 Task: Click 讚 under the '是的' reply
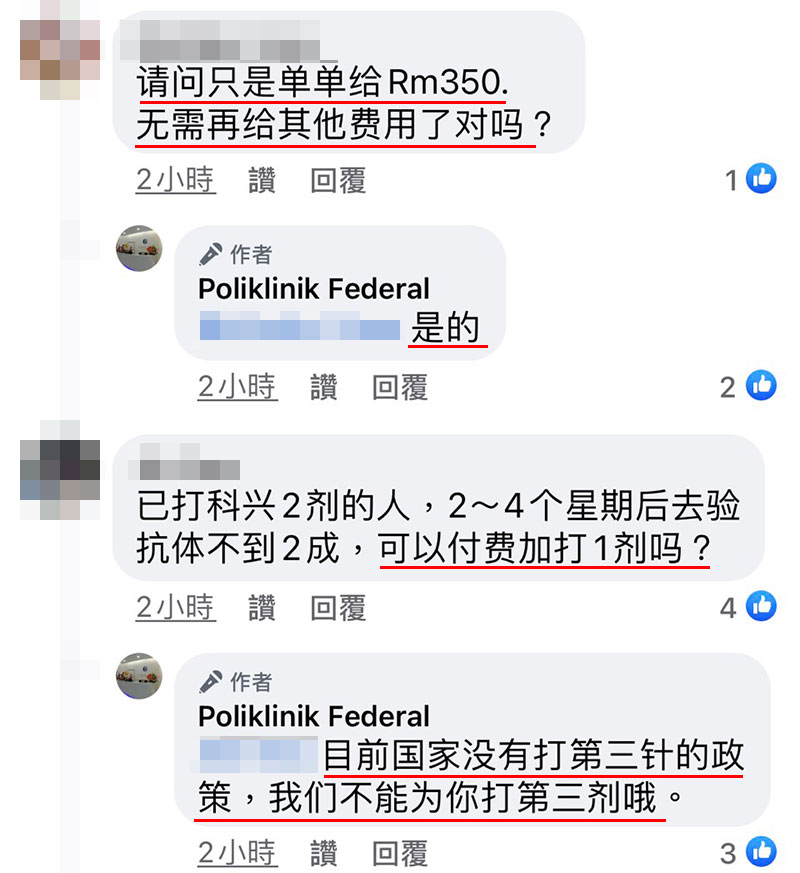(324, 387)
